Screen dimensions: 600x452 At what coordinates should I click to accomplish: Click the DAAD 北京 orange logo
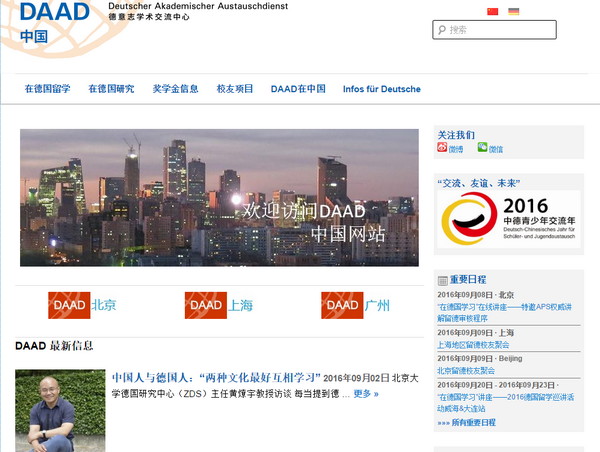point(69,305)
